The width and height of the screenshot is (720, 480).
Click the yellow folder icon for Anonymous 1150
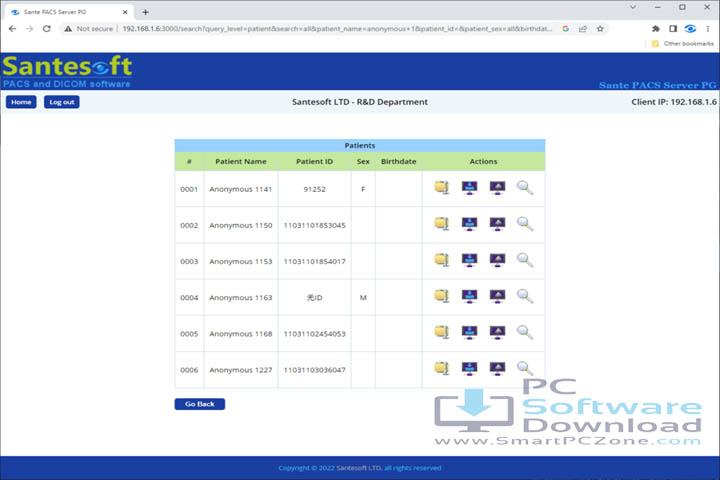[x=442, y=224]
